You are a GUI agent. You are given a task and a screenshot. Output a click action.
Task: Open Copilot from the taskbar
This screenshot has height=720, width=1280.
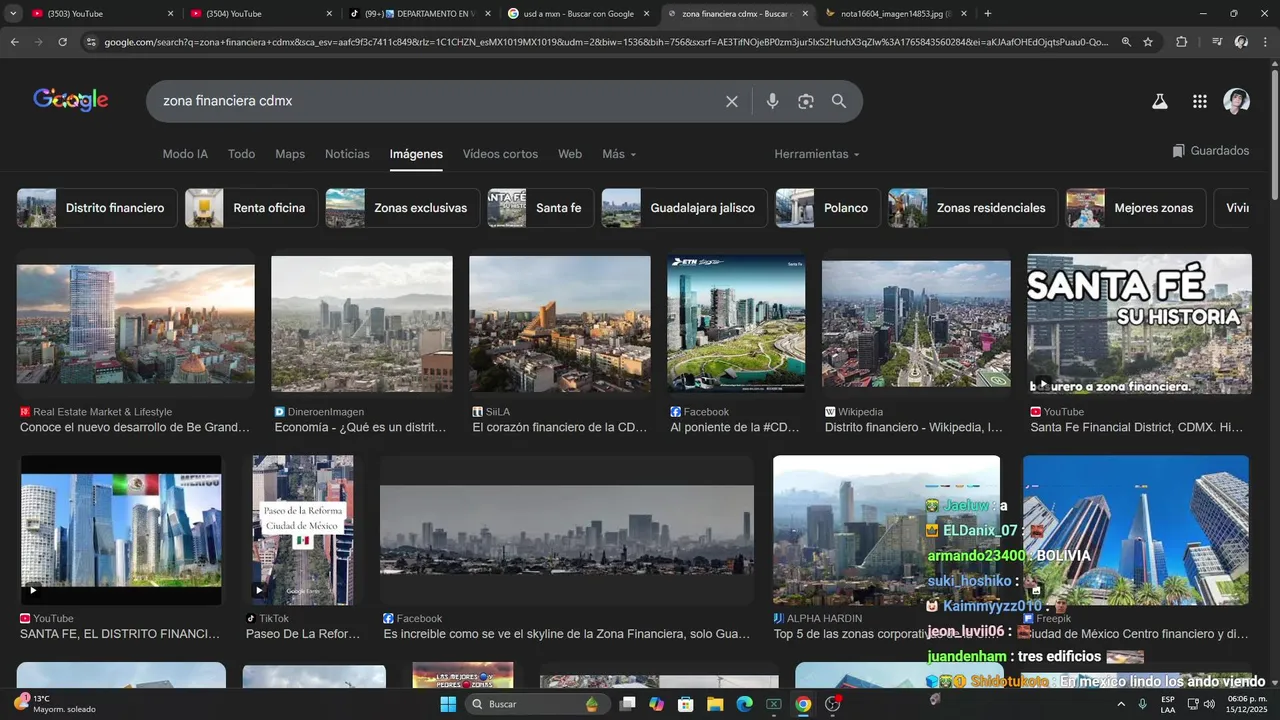point(656,704)
